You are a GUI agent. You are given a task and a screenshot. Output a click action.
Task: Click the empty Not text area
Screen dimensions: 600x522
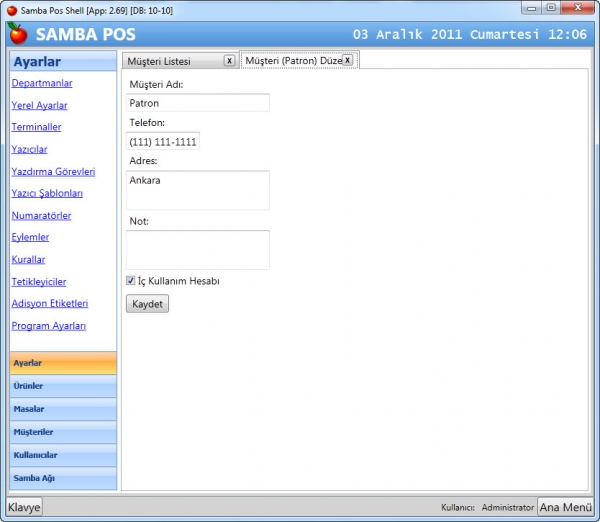tap(198, 250)
